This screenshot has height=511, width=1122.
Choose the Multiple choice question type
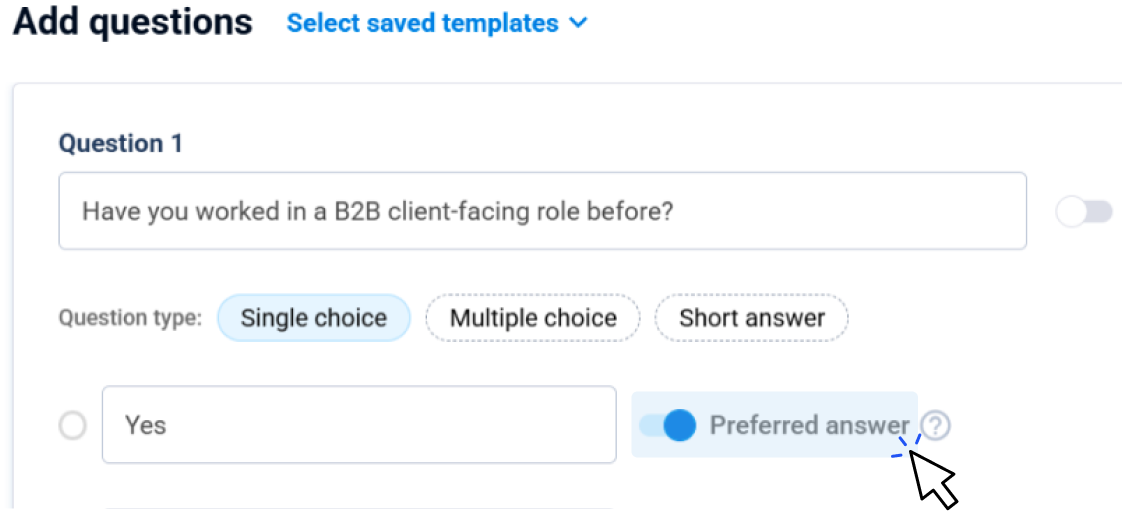coord(532,319)
